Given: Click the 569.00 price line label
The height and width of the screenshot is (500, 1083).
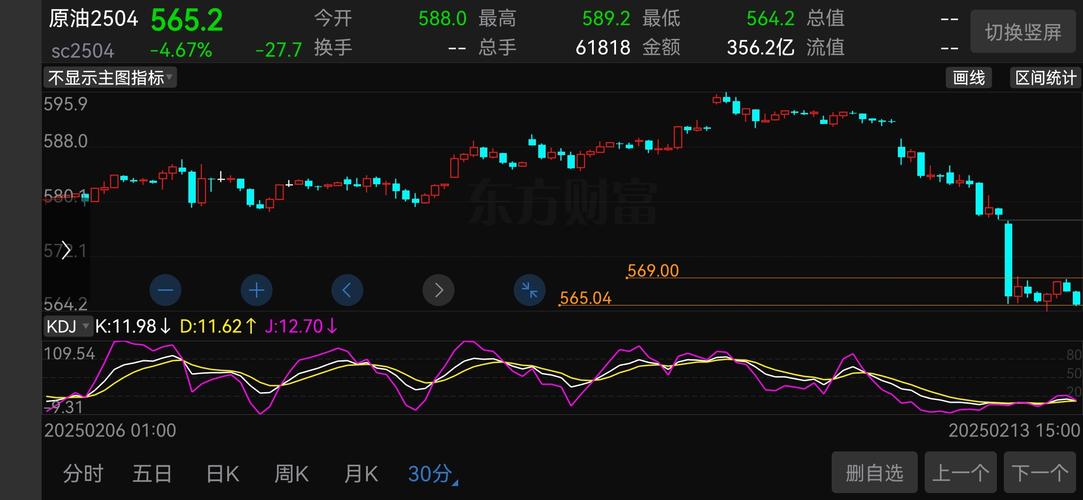Looking at the screenshot, I should 653,271.
